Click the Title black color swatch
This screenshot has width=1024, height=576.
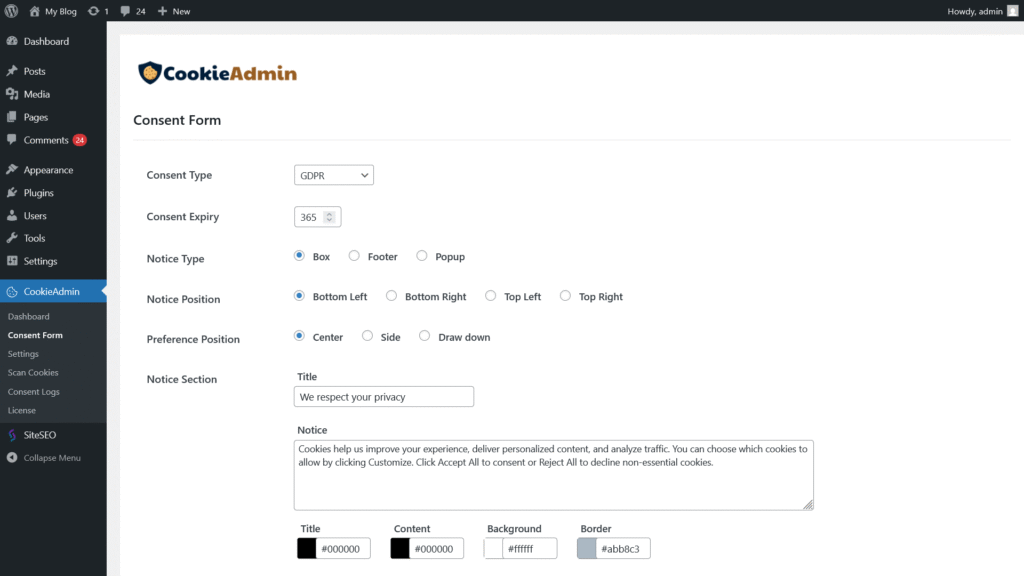(306, 549)
